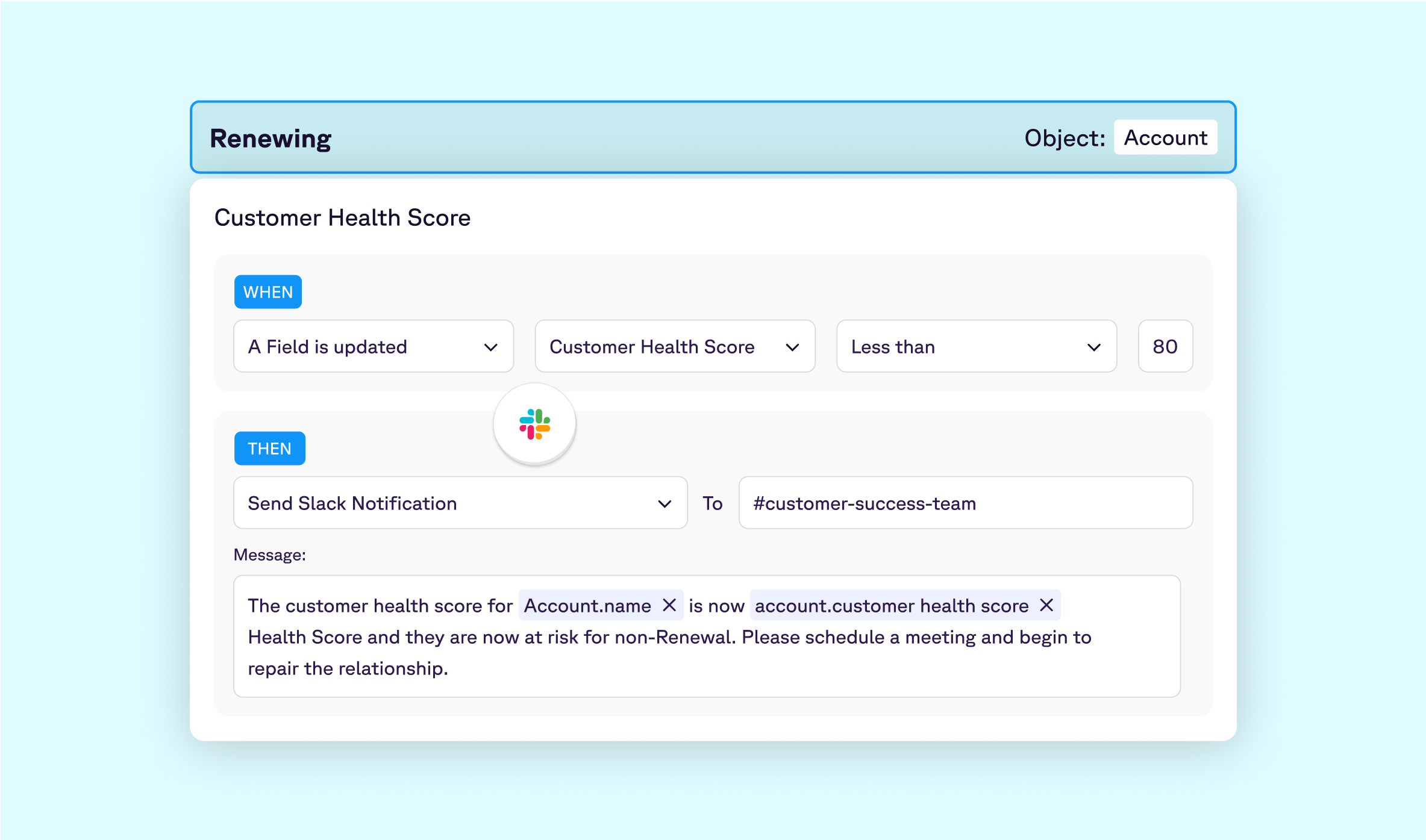Click the WHEN condition badge
The height and width of the screenshot is (840, 1426).
tap(268, 292)
